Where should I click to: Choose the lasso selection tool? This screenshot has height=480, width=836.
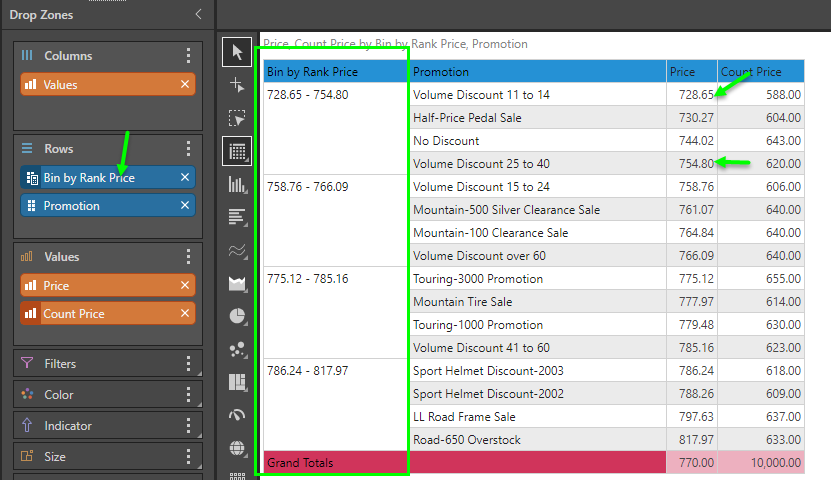click(x=237, y=118)
